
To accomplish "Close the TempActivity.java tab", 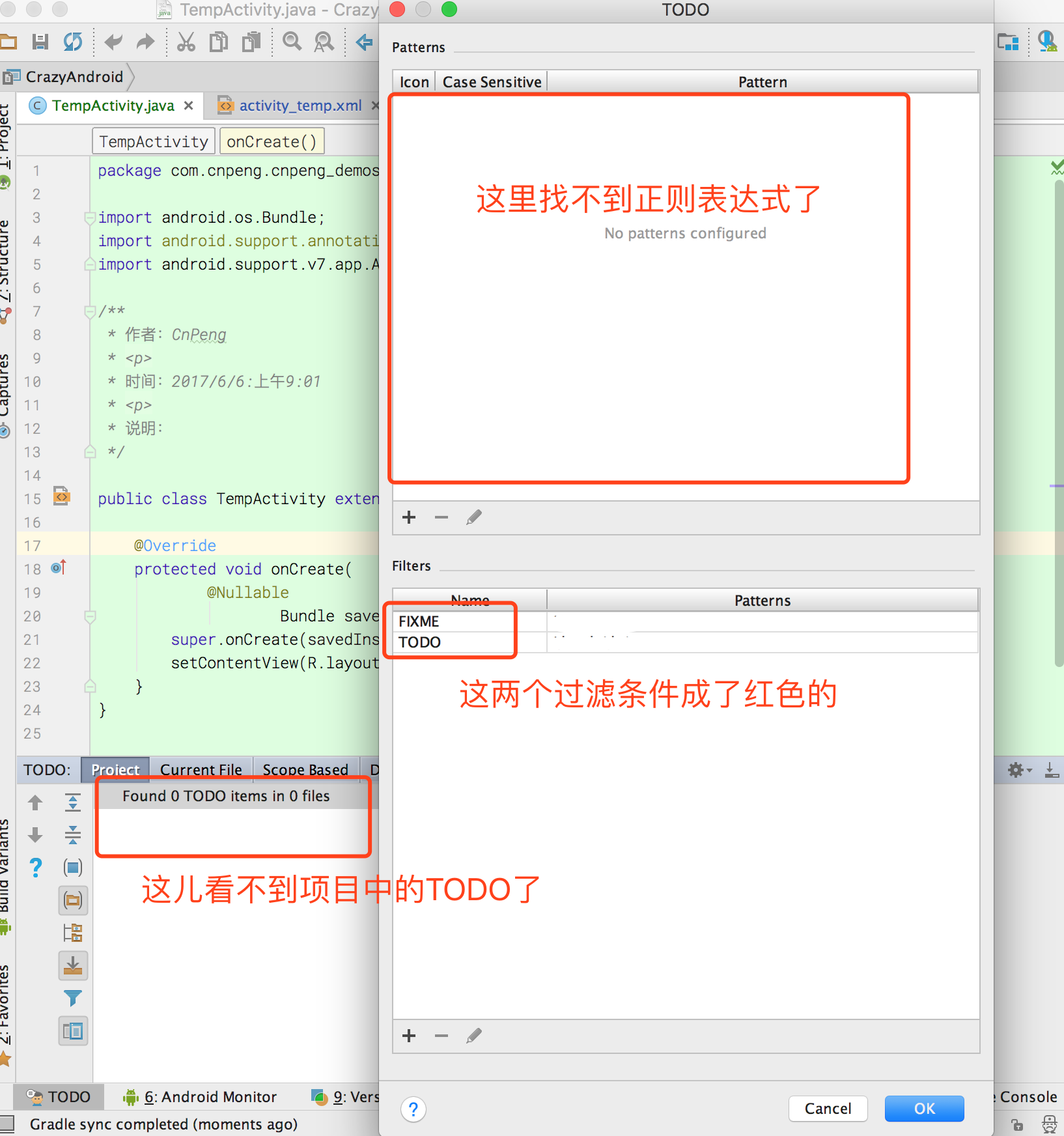I will coord(188,106).
